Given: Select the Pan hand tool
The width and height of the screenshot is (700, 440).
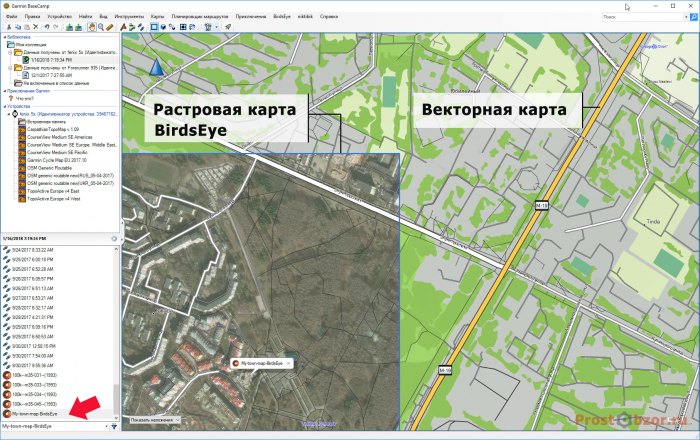Looking at the screenshot, I should pos(92,27).
